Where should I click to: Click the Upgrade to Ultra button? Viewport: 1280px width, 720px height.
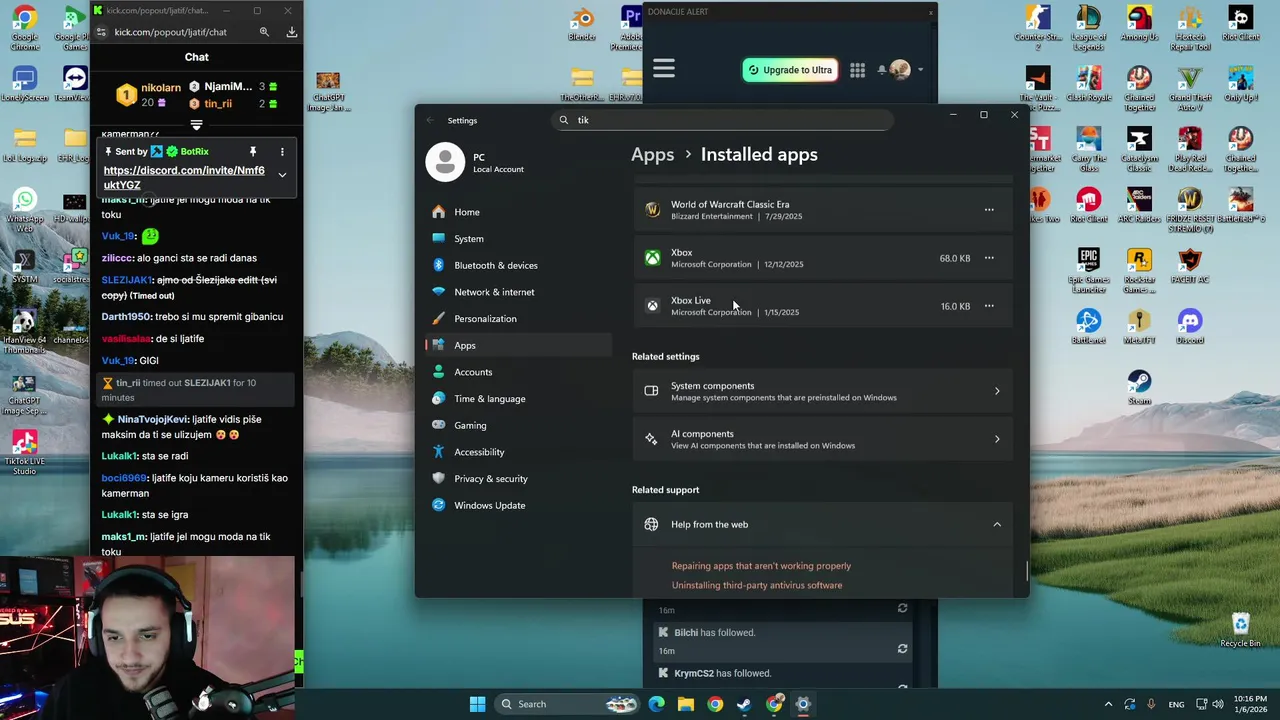pyautogui.click(x=790, y=70)
